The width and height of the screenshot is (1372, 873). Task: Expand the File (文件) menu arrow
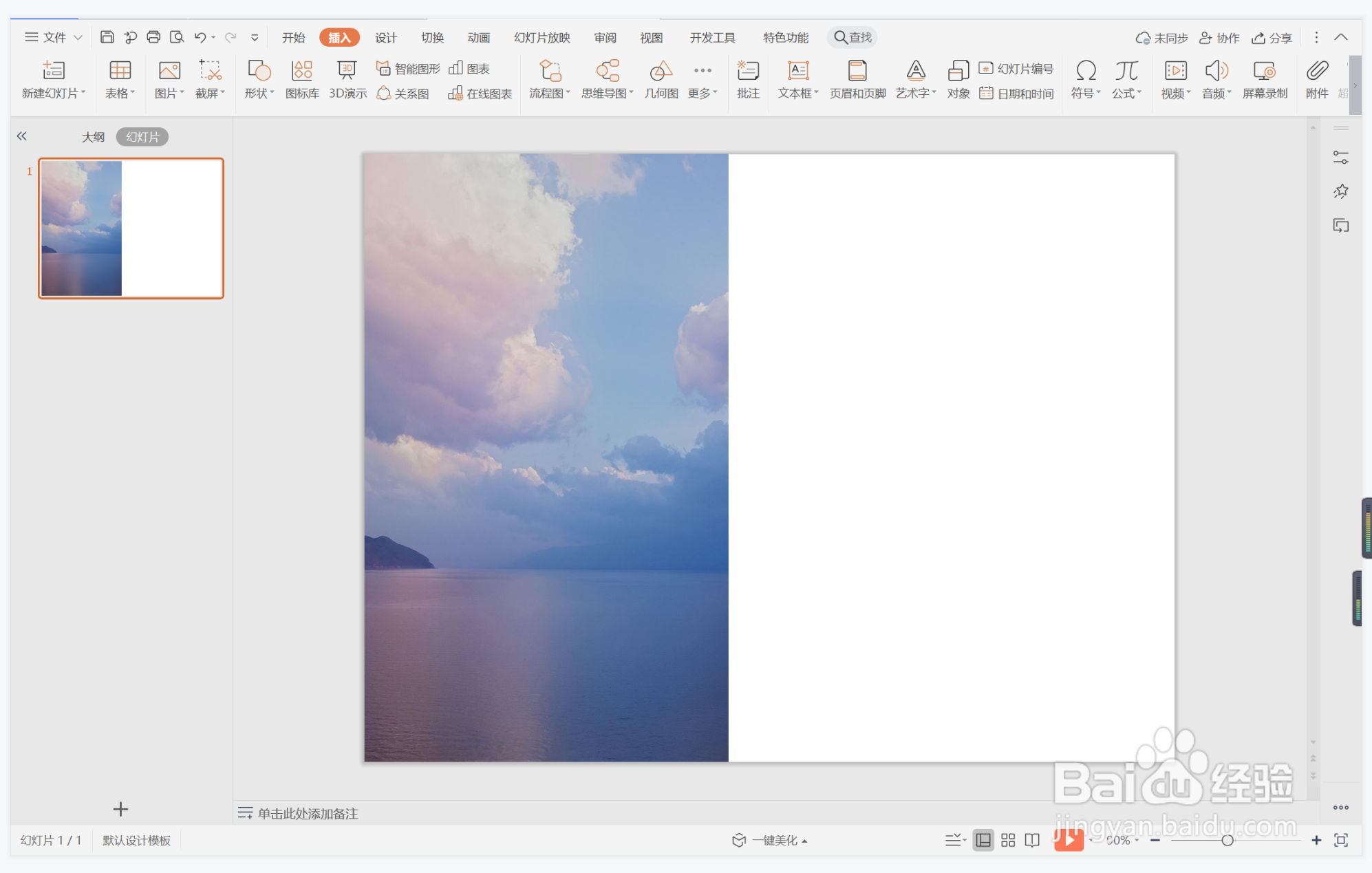(x=78, y=37)
